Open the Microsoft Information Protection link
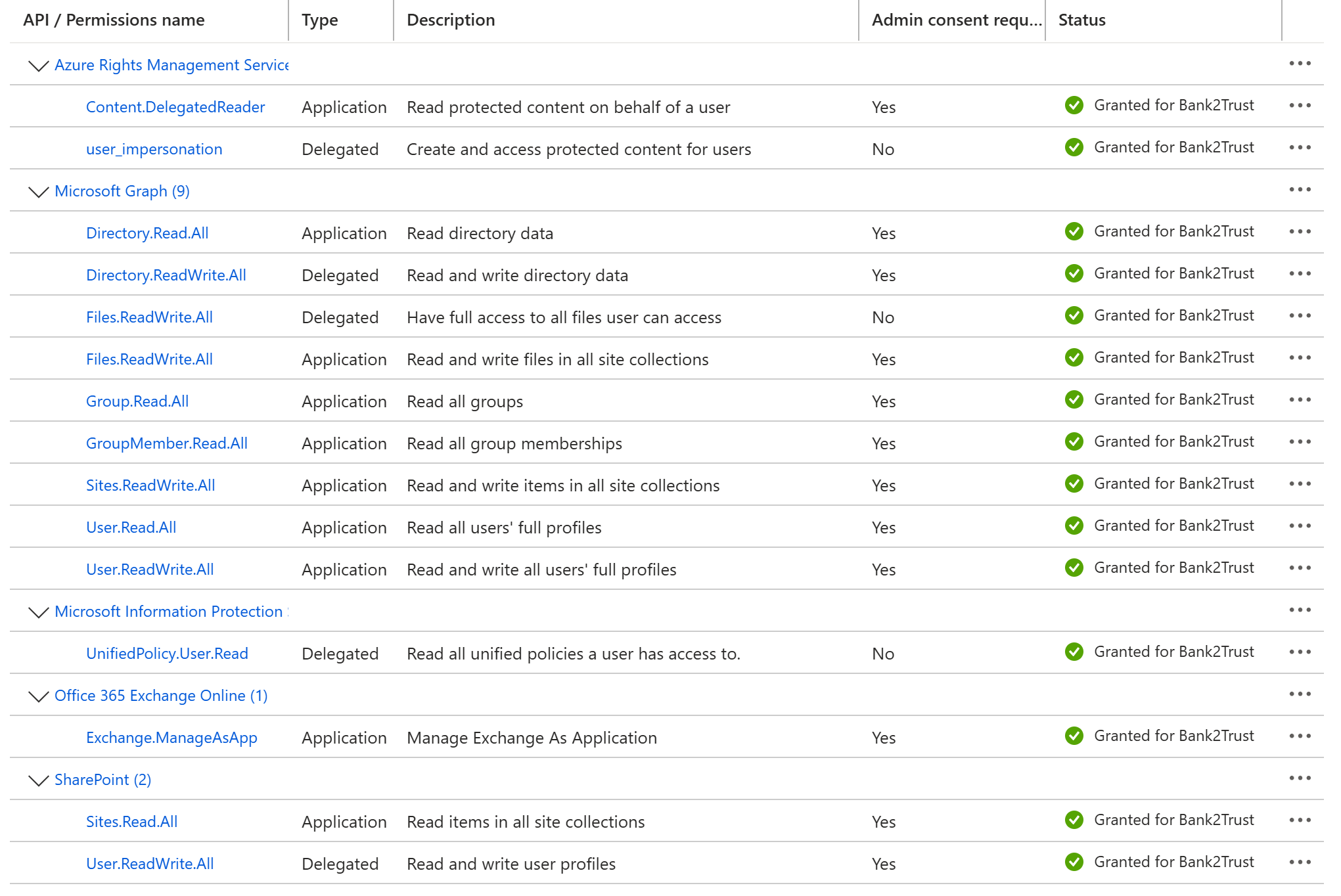 (171, 612)
